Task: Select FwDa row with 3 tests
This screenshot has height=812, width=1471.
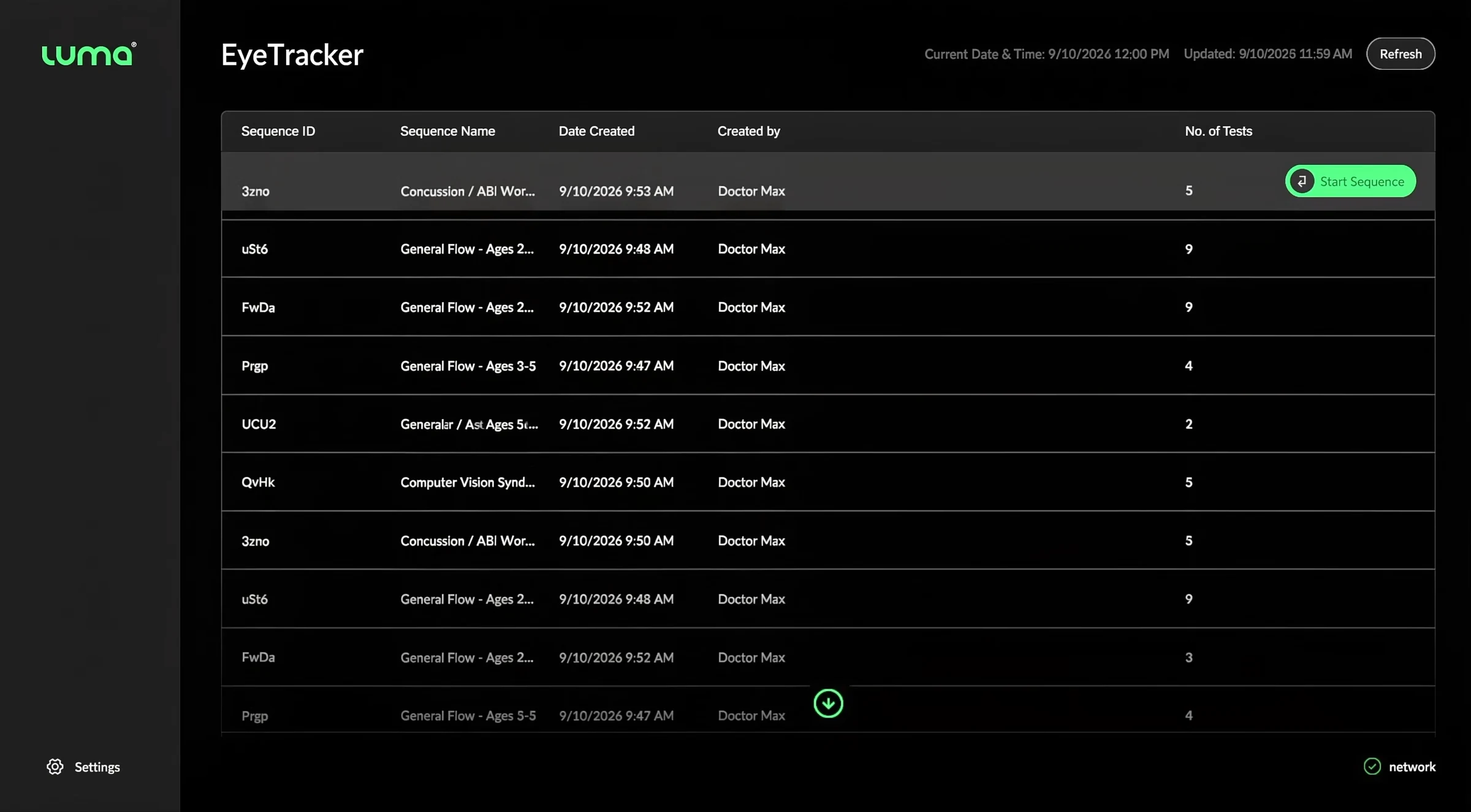Action: pos(828,657)
